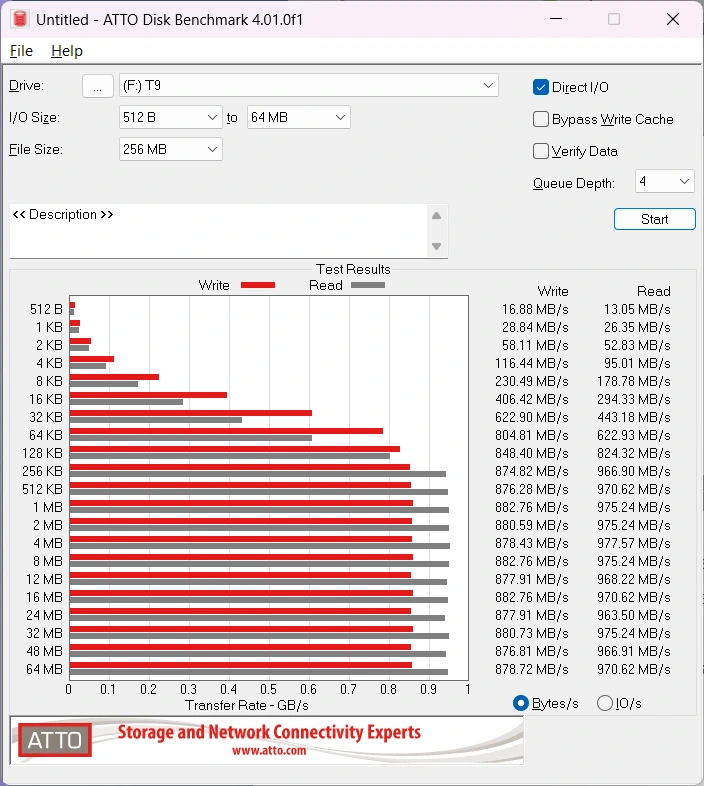704x786 pixels.
Task: Switch results to IO/s
Action: 605,703
